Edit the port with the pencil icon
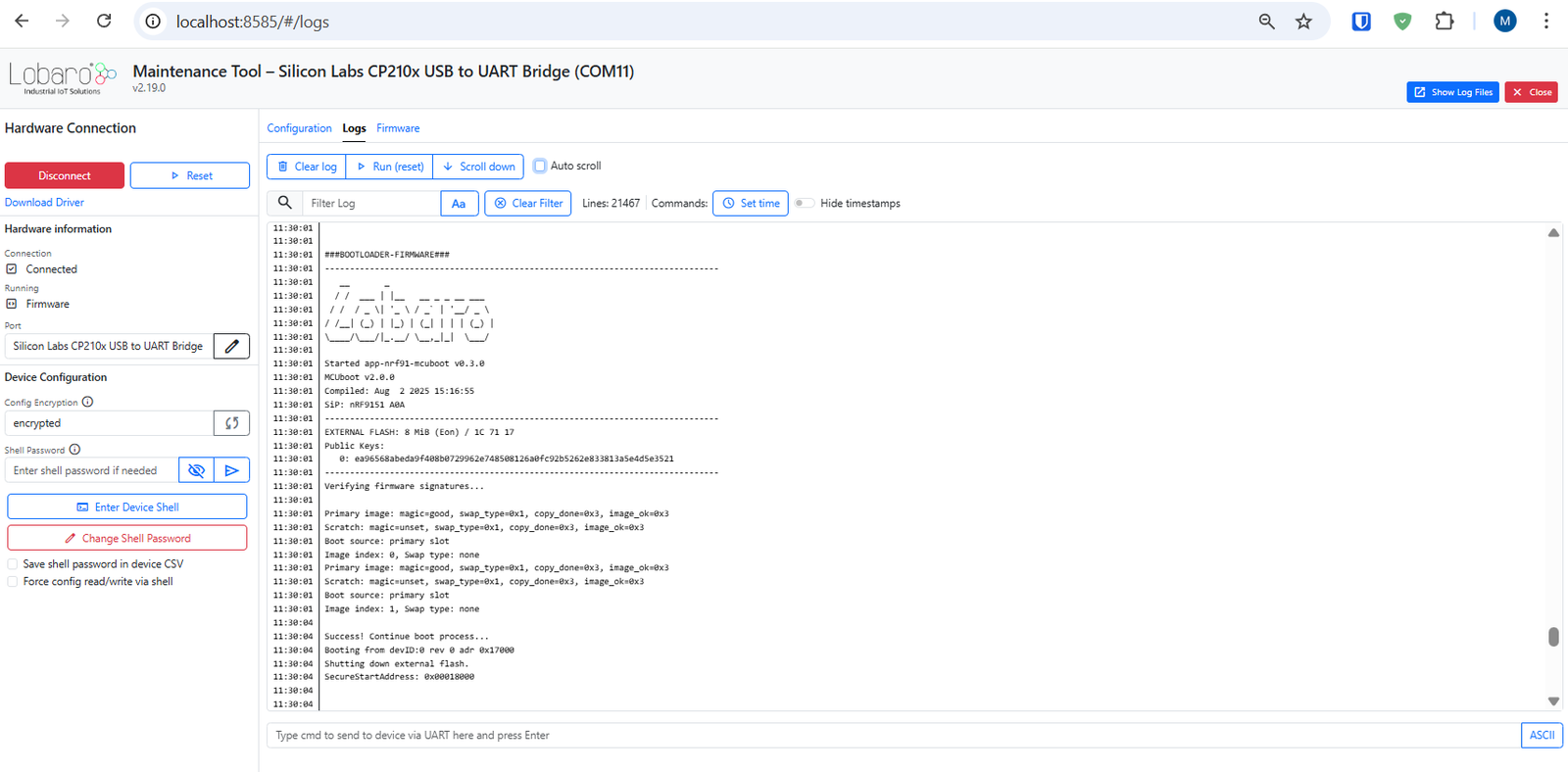 pos(231,346)
